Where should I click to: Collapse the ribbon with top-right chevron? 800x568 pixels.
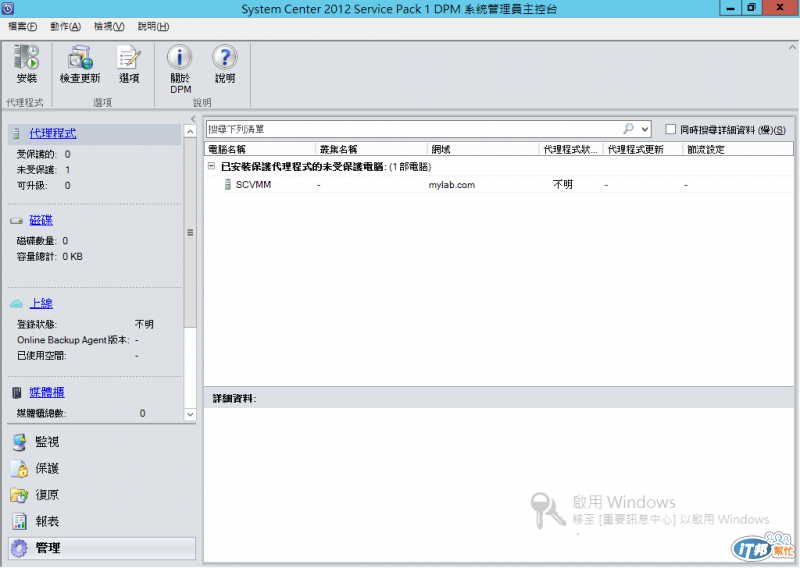pos(792,47)
